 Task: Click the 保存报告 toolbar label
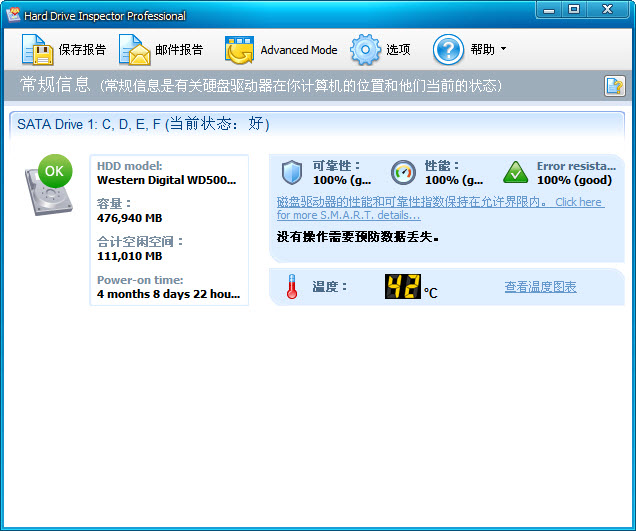[x=82, y=50]
